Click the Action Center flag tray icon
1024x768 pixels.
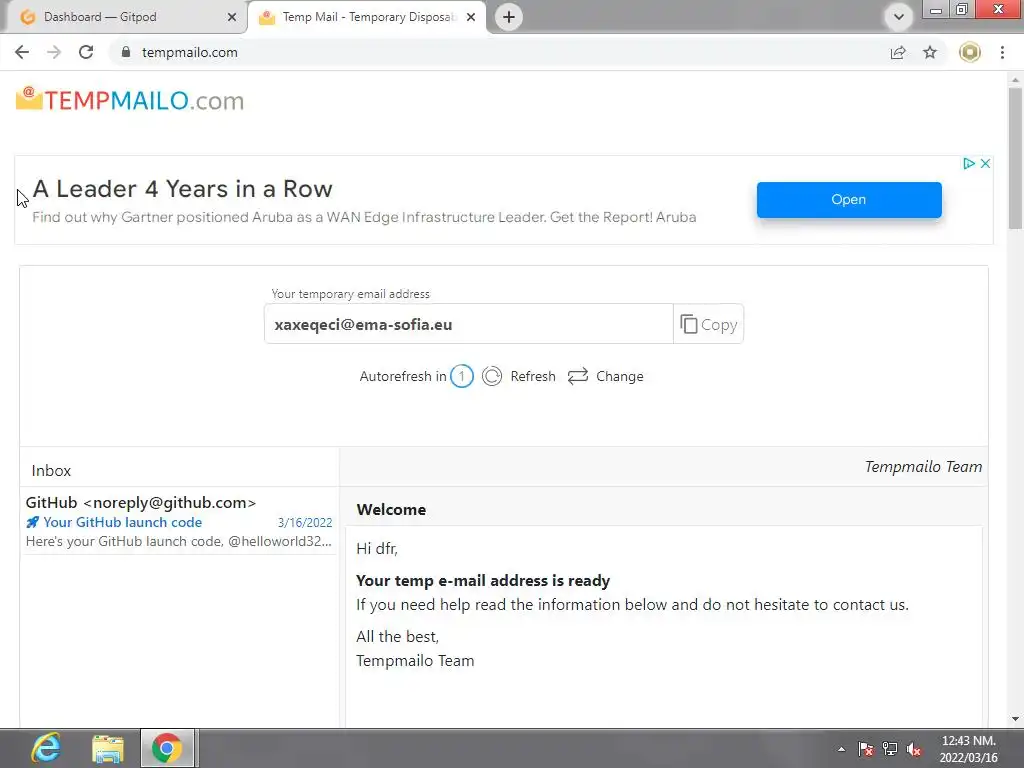point(865,749)
